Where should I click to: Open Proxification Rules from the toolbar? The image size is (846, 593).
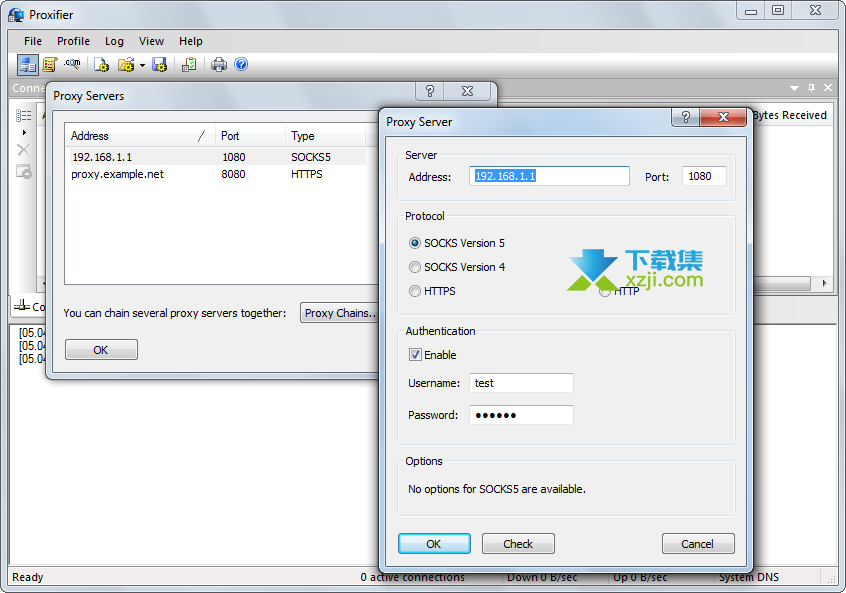pyautogui.click(x=50, y=65)
